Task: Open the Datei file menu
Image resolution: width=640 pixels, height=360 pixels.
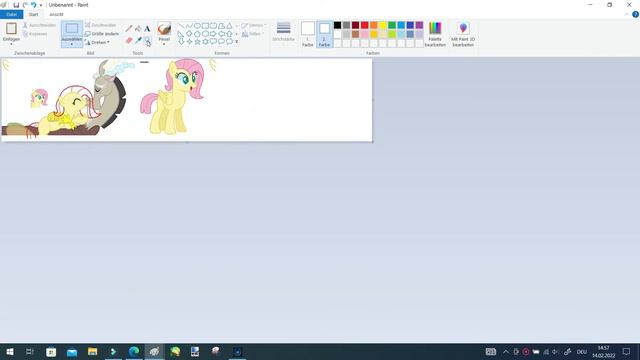Action: click(11, 14)
